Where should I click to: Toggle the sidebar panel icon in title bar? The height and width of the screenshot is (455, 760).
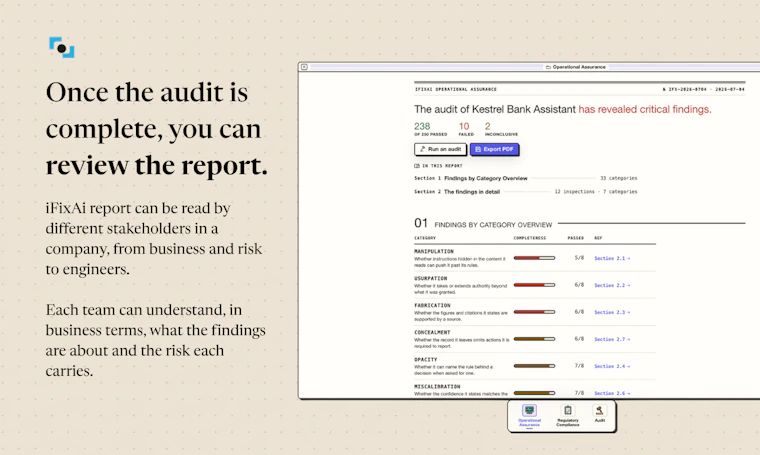pos(304,67)
